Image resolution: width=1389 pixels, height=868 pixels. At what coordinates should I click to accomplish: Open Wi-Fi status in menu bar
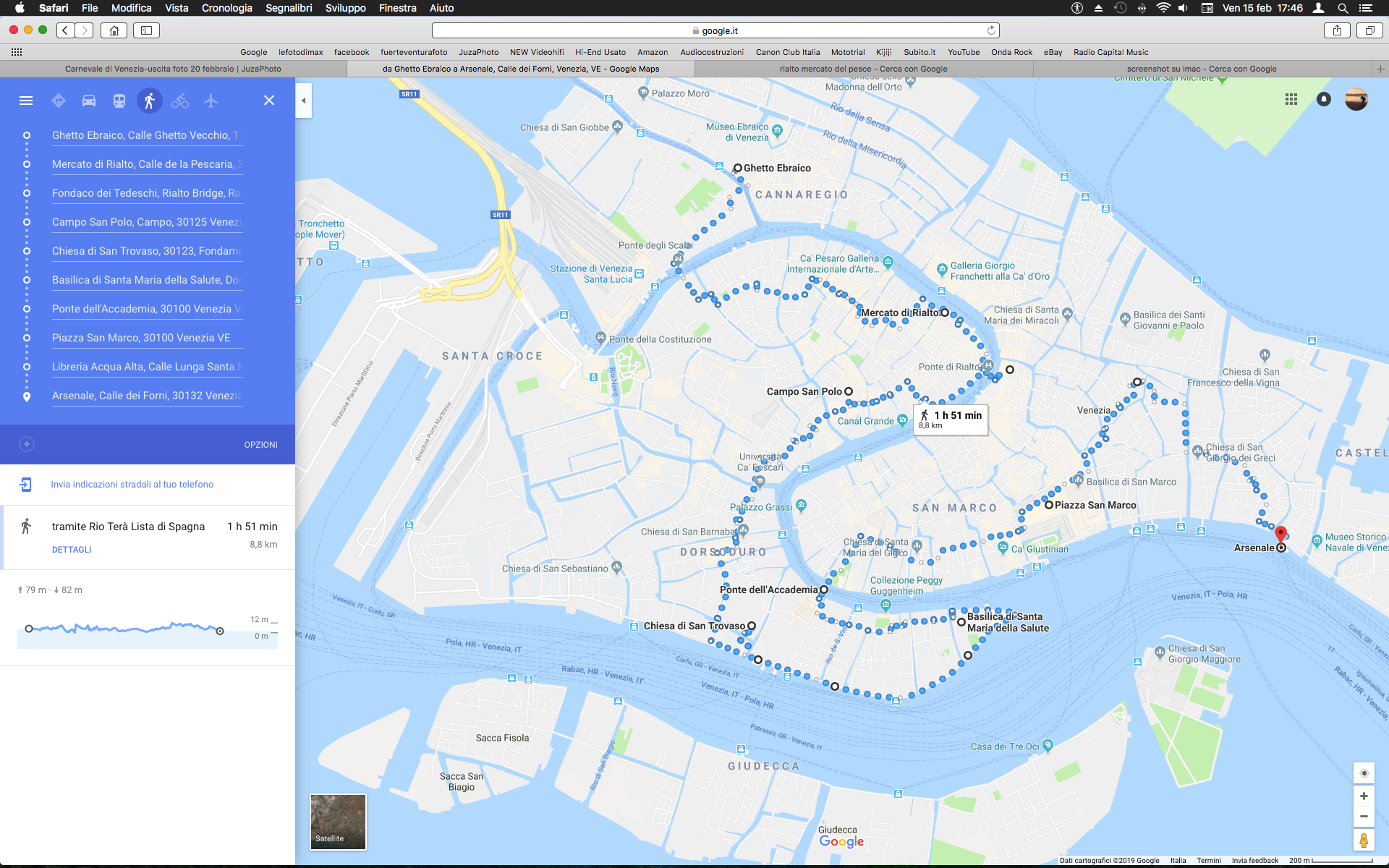point(1163,8)
